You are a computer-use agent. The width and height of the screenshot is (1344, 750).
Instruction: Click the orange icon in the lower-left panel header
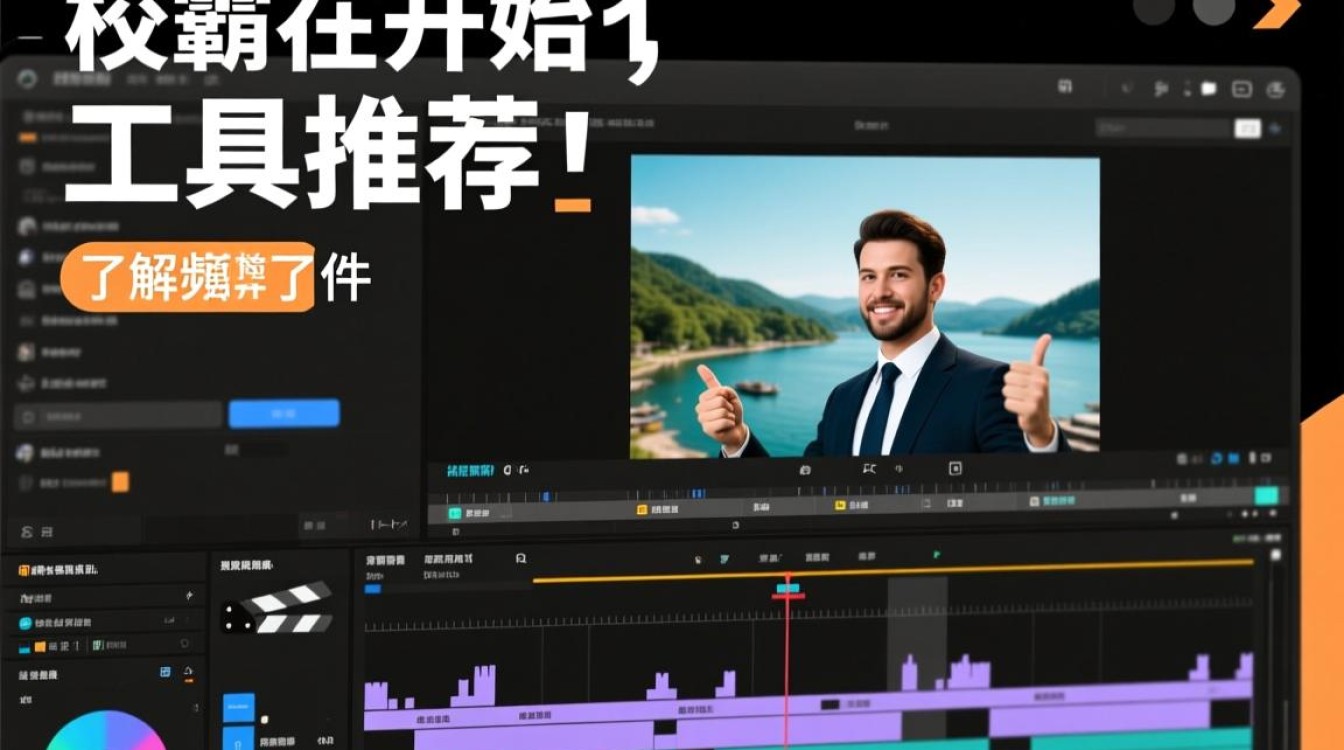tap(24, 570)
